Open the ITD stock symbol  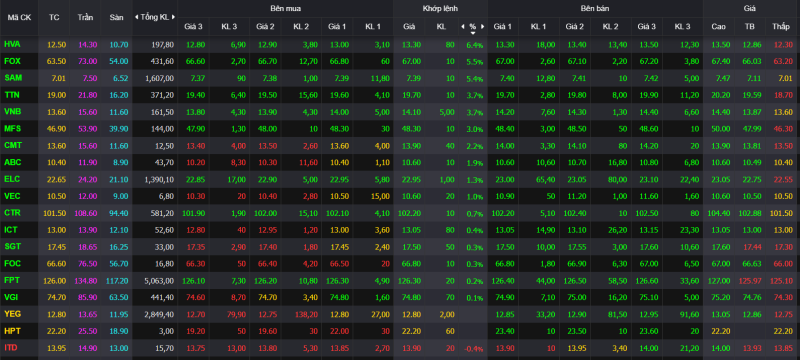coord(11,347)
